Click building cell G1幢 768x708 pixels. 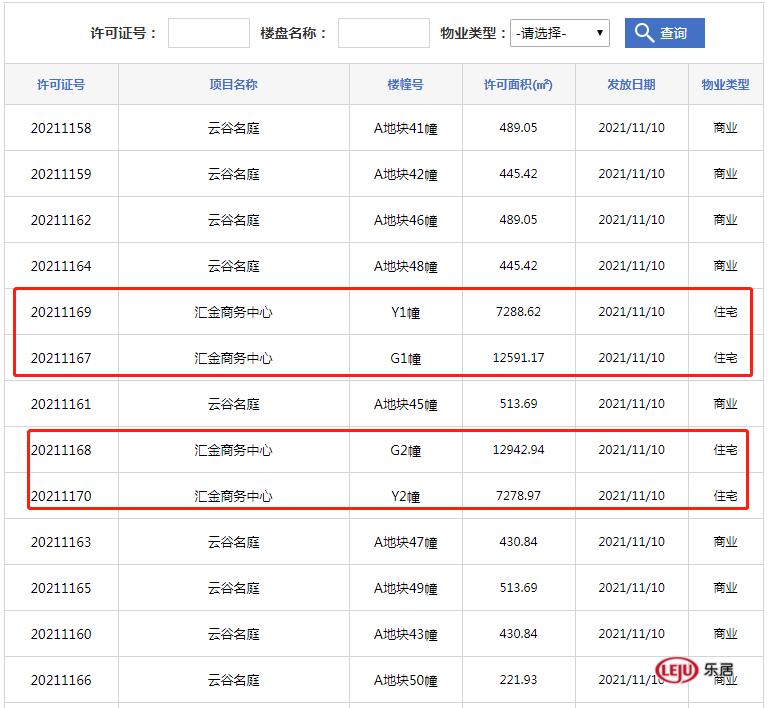[406, 358]
